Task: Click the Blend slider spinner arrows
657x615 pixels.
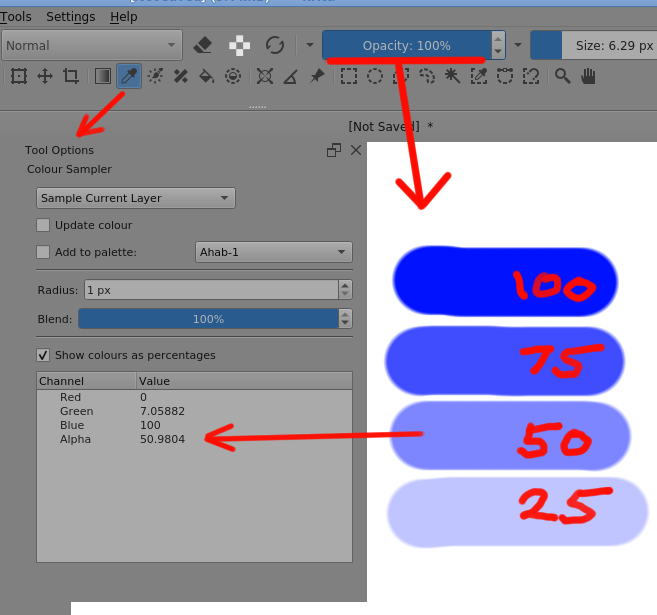Action: pyautogui.click(x=345, y=319)
